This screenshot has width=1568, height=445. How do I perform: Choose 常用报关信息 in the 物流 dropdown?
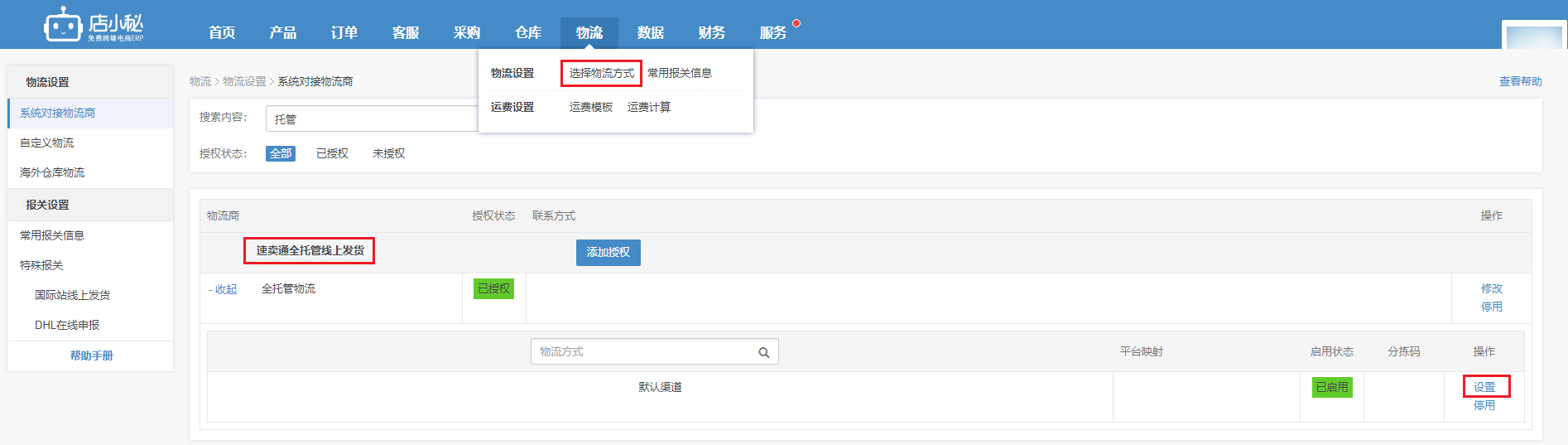pos(680,73)
